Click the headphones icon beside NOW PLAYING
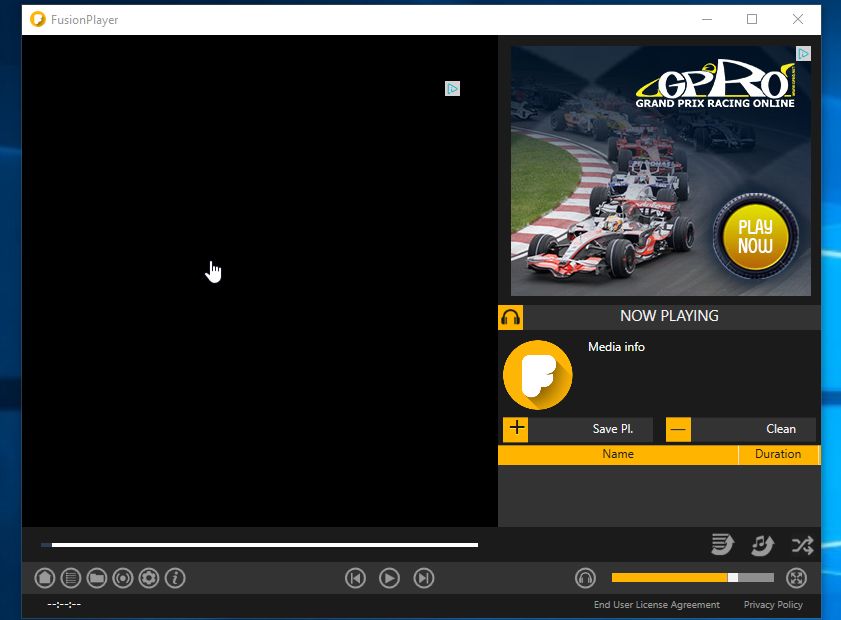 (511, 318)
